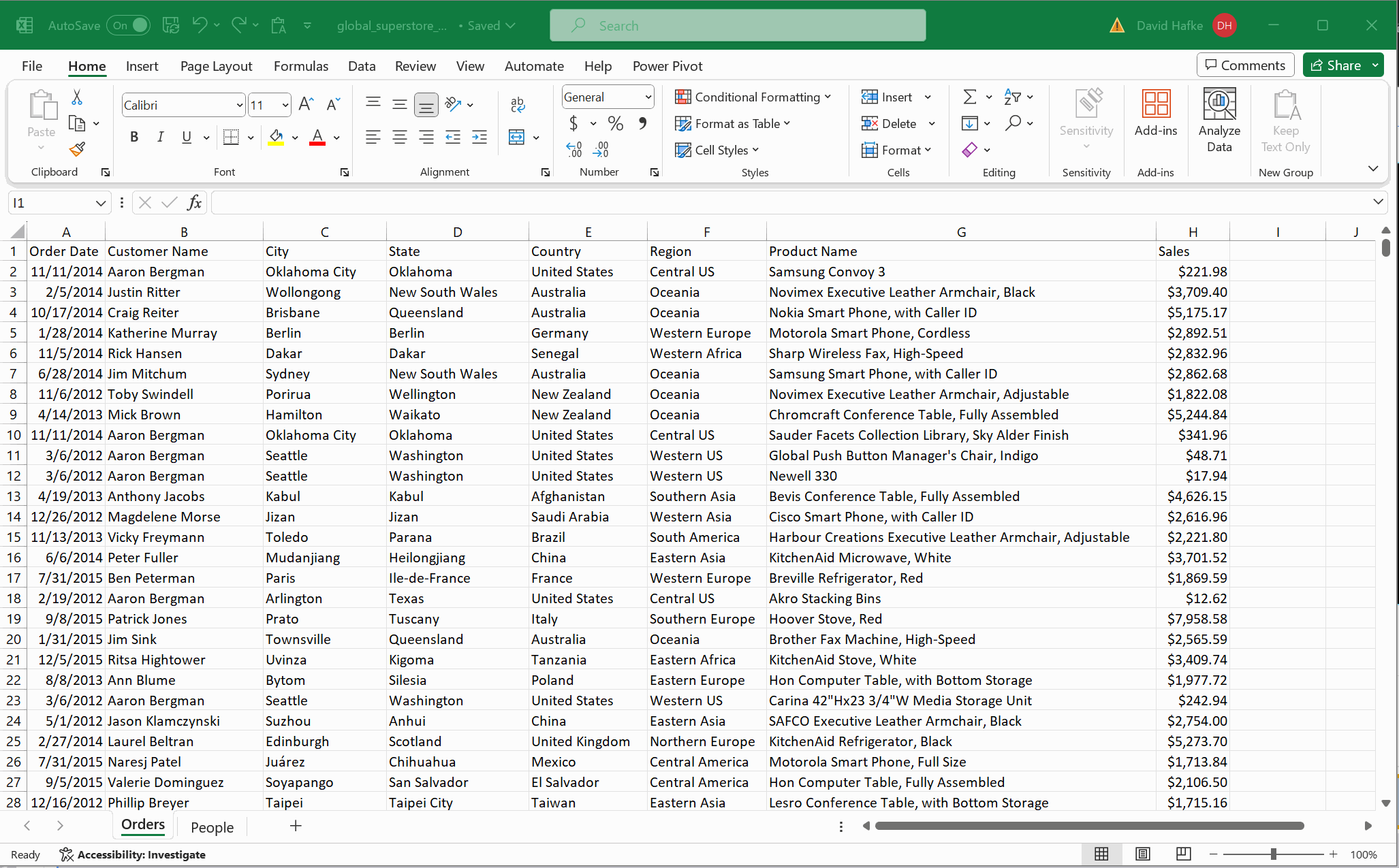This screenshot has width=1399, height=868.
Task: Click the Analyze Data button
Action: 1219,120
